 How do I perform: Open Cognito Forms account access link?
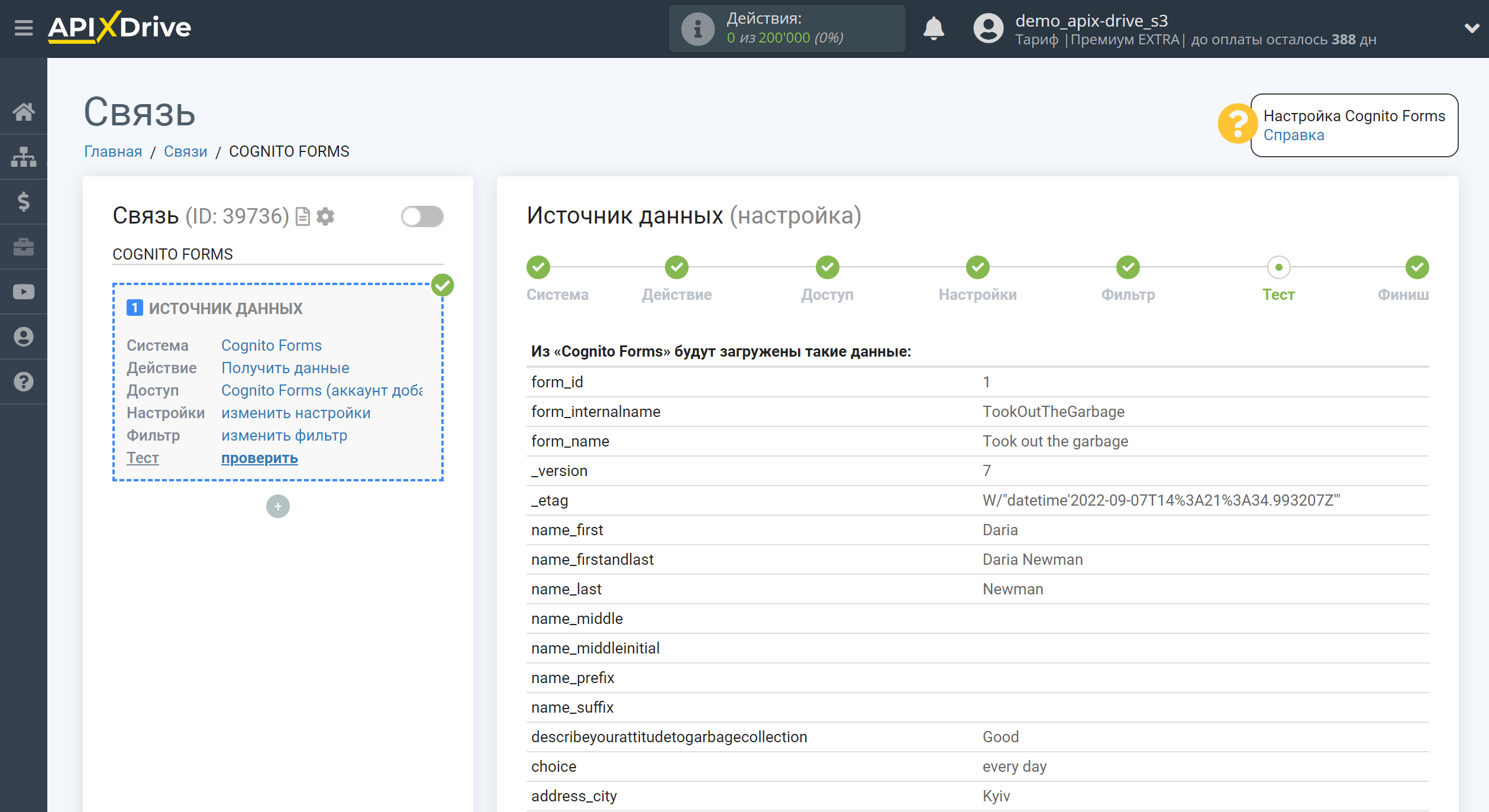pos(322,390)
